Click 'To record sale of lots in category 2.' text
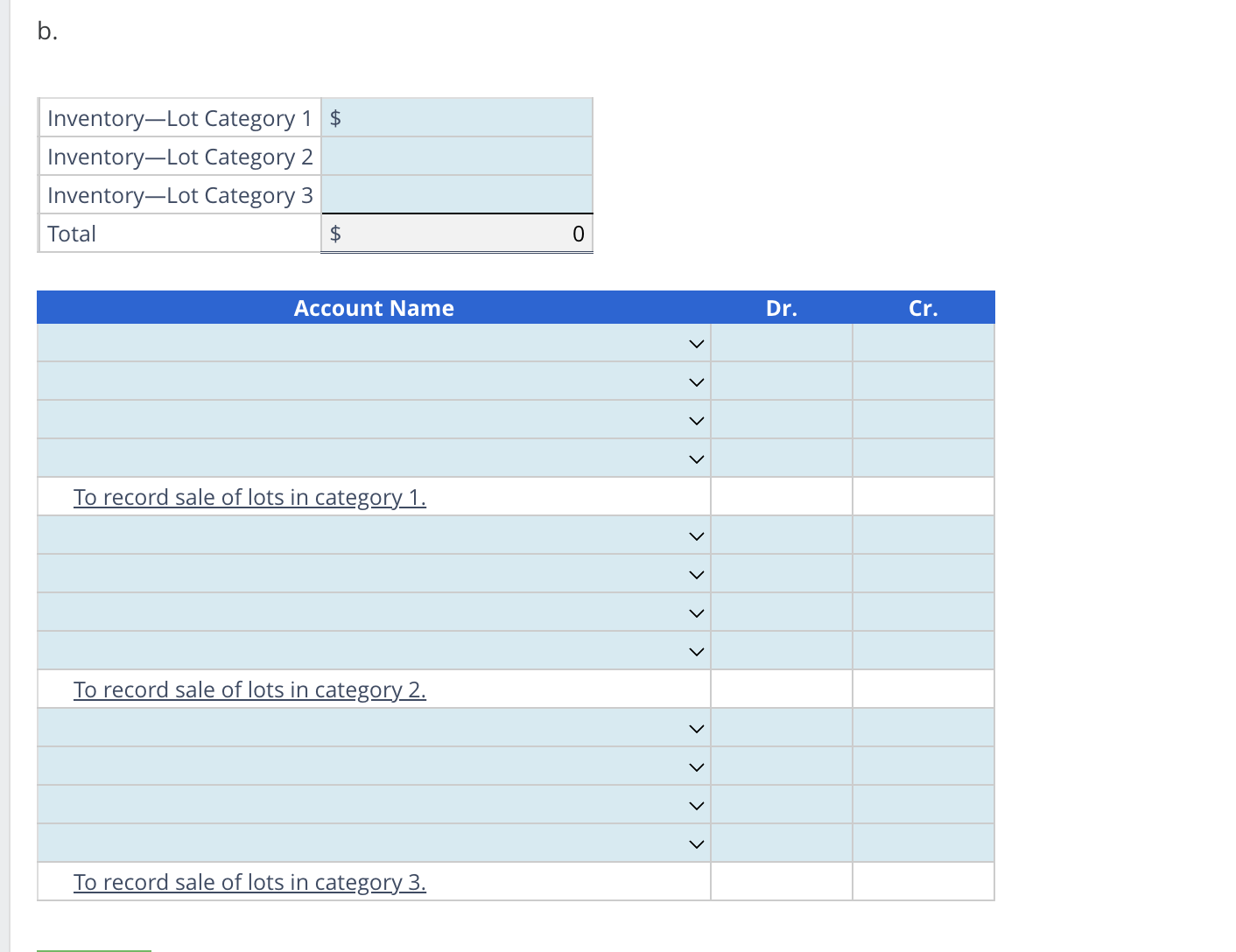 tap(249, 689)
